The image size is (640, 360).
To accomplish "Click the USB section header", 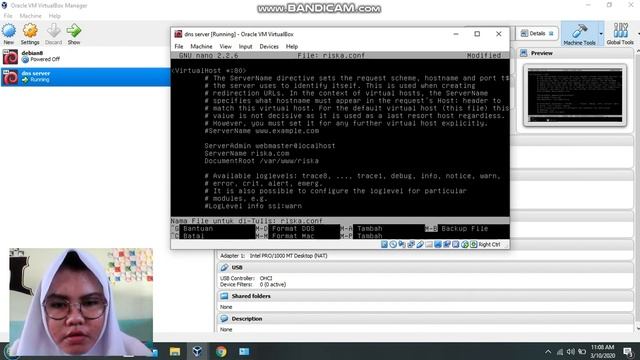I will coord(425,267).
